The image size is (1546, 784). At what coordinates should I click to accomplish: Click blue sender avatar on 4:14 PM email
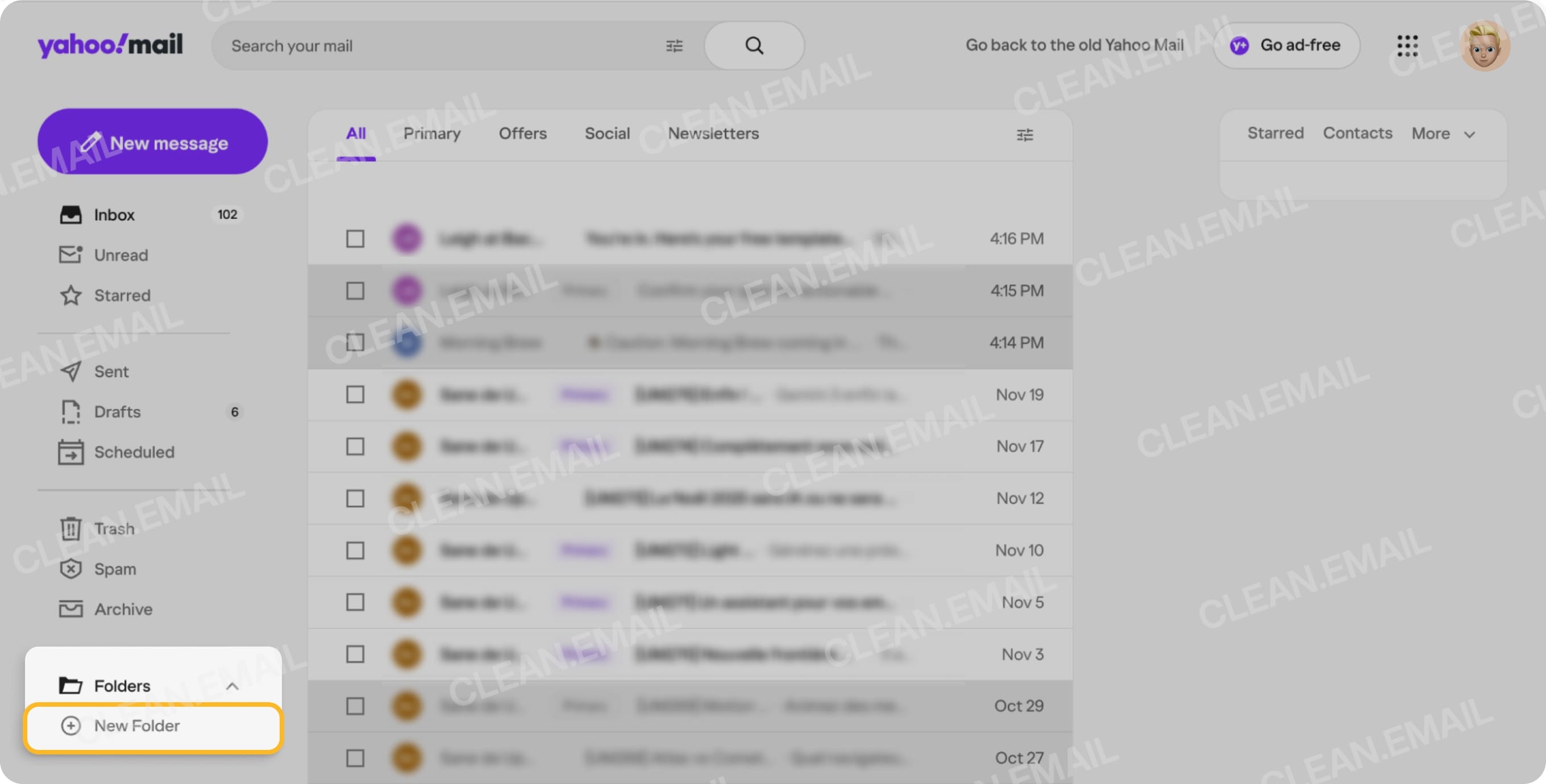click(x=407, y=343)
